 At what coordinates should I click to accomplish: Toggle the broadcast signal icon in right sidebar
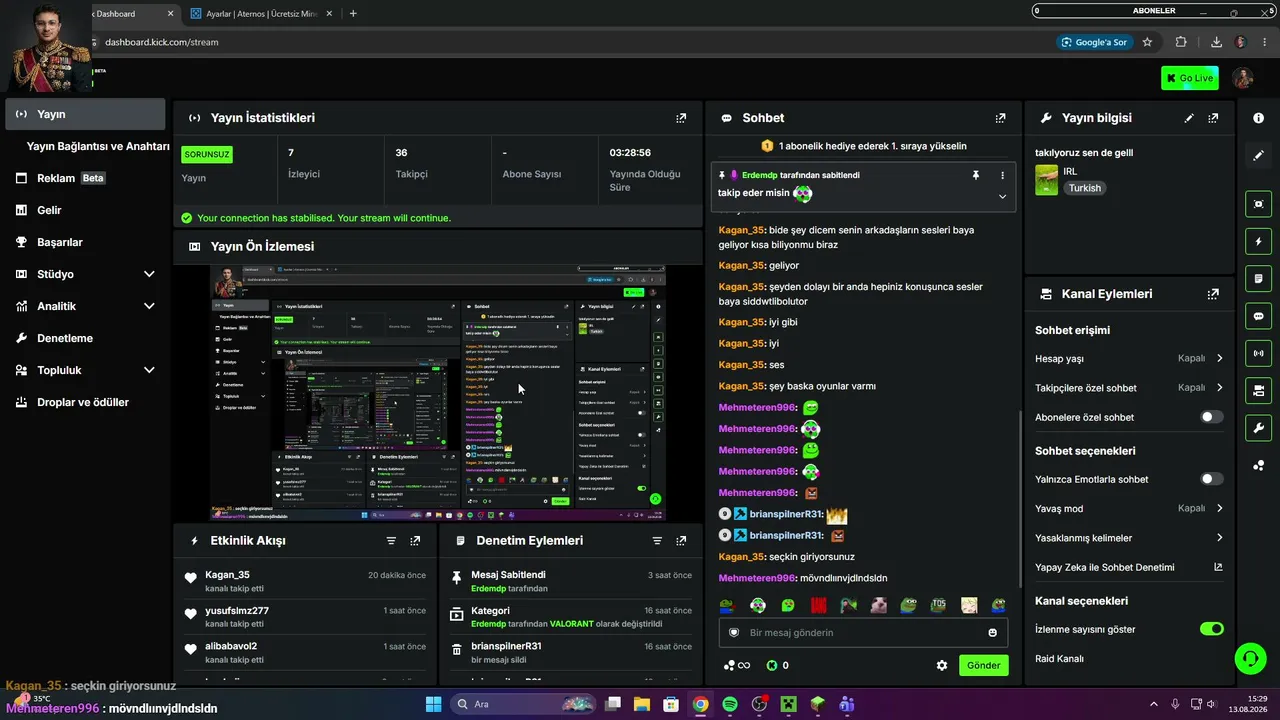coord(1258,352)
